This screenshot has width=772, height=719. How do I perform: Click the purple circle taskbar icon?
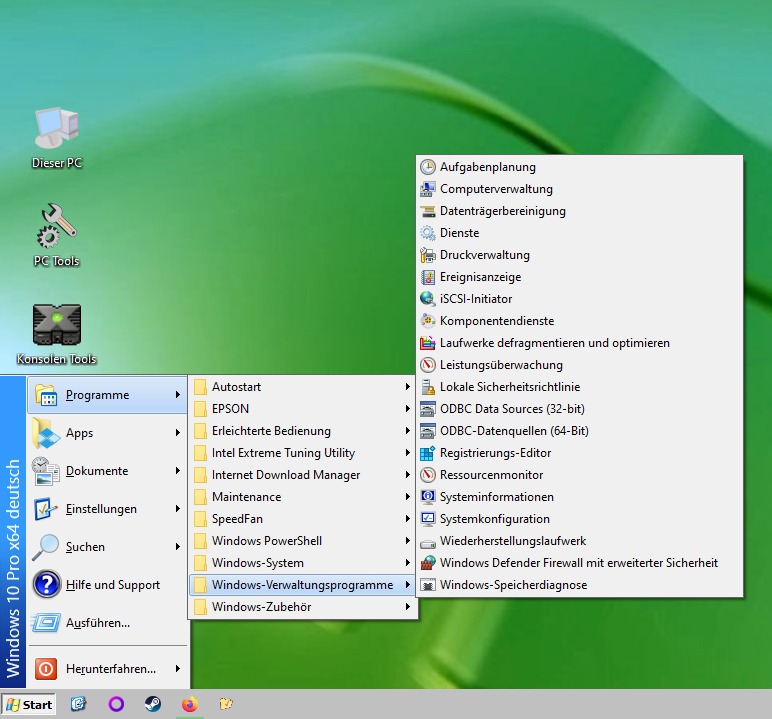tap(116, 704)
